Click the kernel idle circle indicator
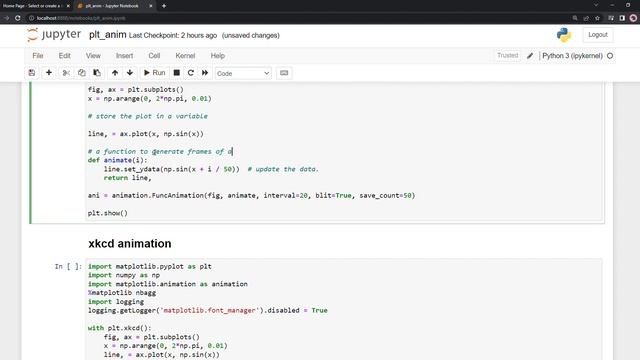 [x=610, y=56]
